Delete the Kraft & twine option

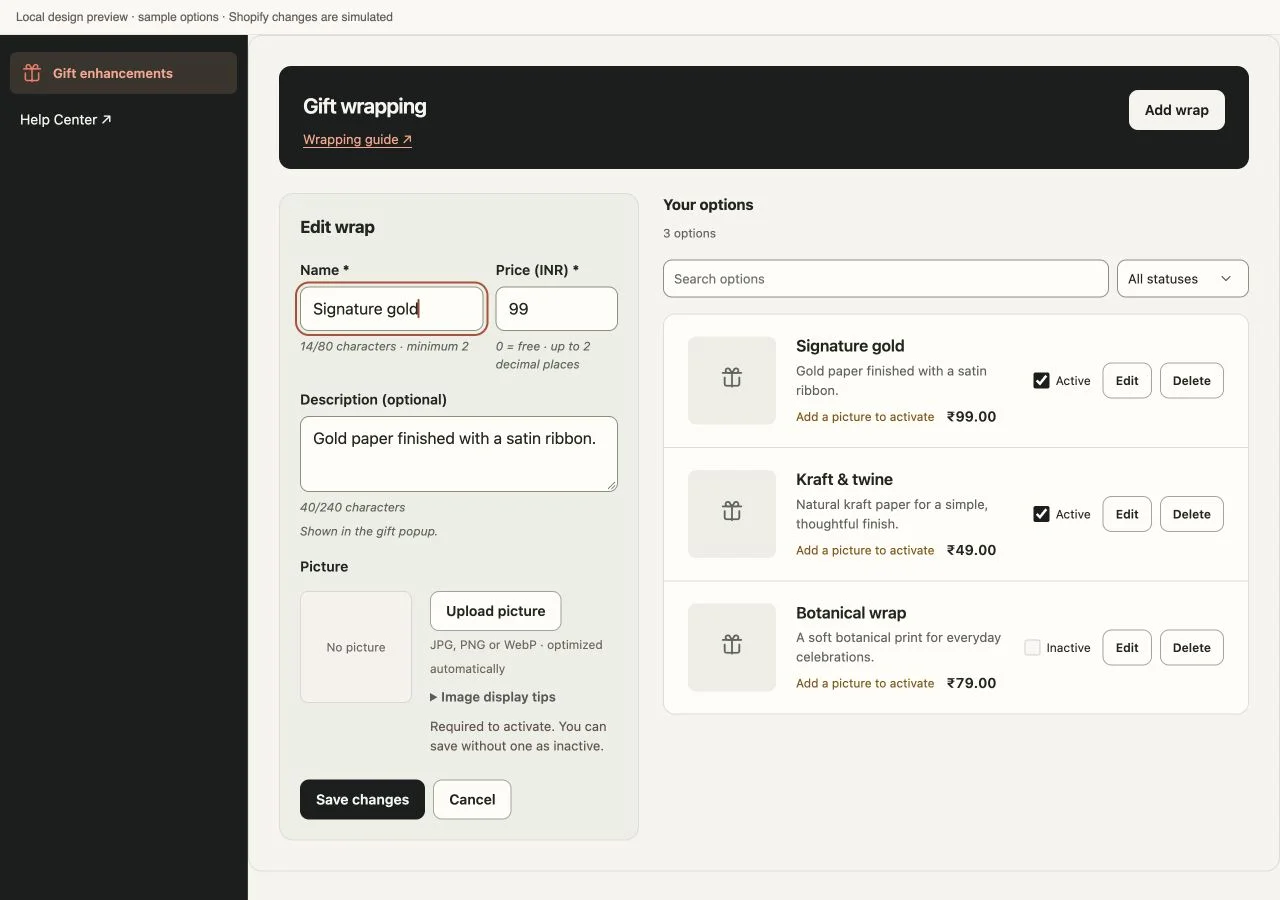tap(1191, 514)
